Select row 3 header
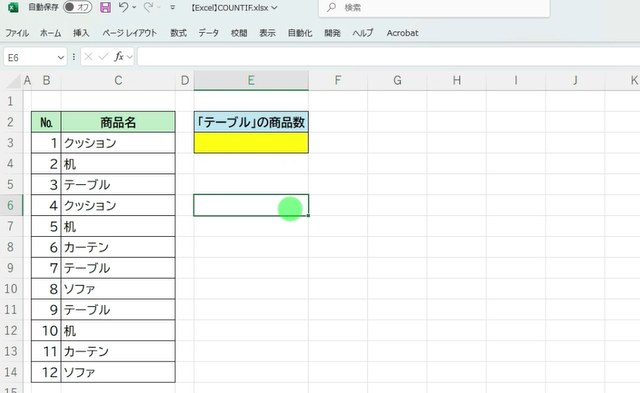 click(x=11, y=143)
